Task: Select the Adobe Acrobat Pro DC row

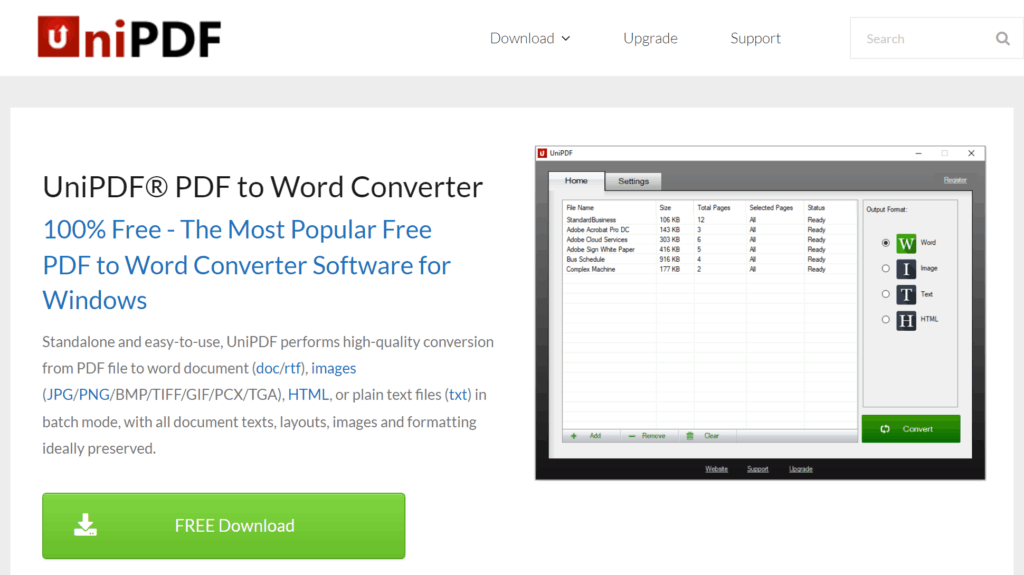Action: coord(709,230)
